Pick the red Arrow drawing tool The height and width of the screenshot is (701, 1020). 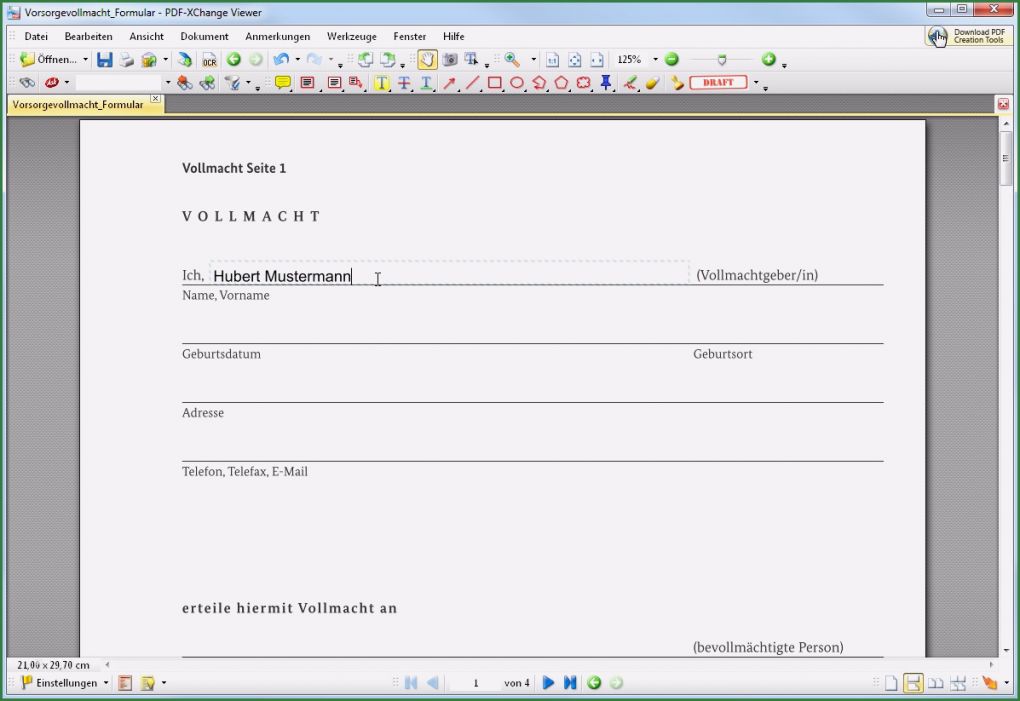tap(450, 83)
